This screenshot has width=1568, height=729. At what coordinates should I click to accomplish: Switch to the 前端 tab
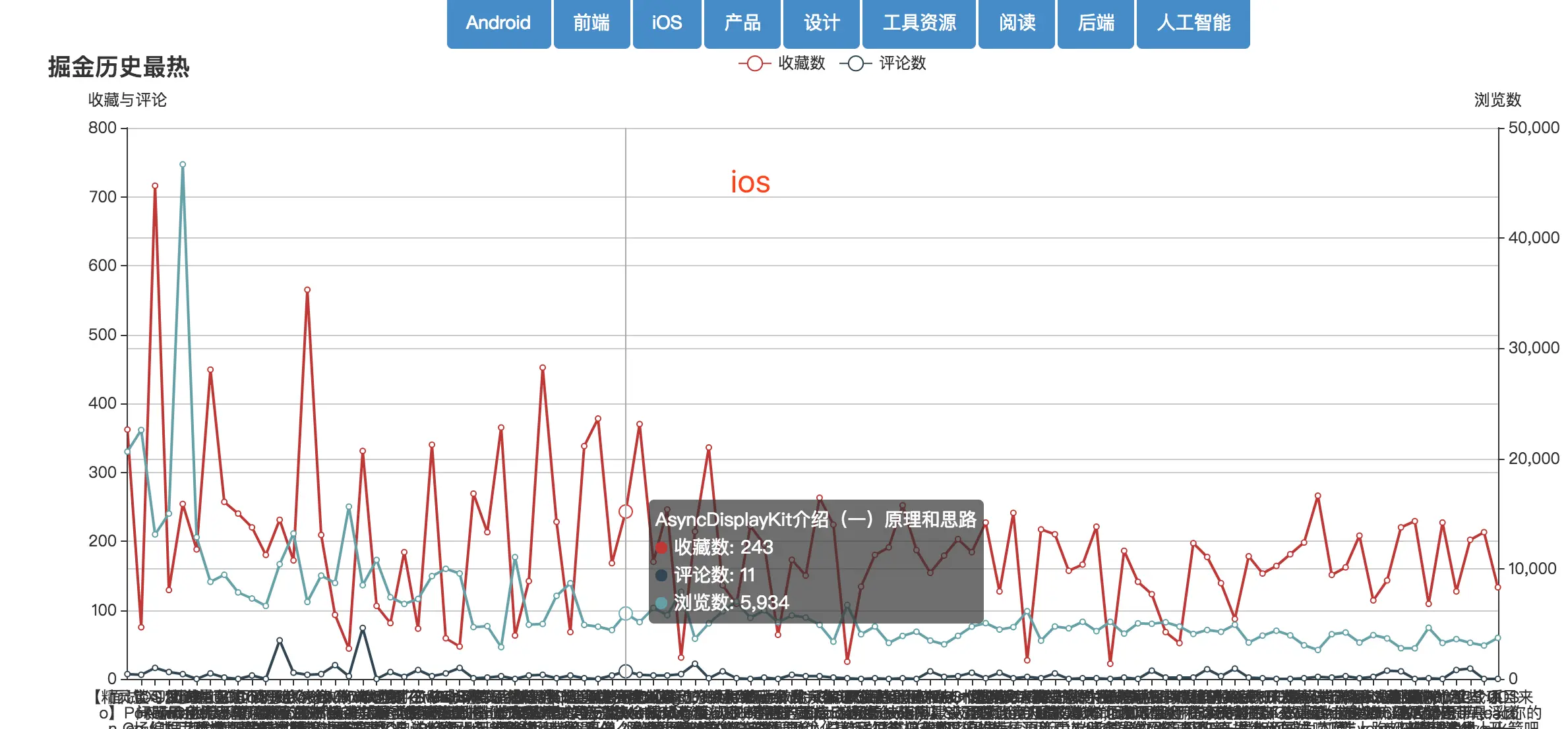click(x=591, y=23)
